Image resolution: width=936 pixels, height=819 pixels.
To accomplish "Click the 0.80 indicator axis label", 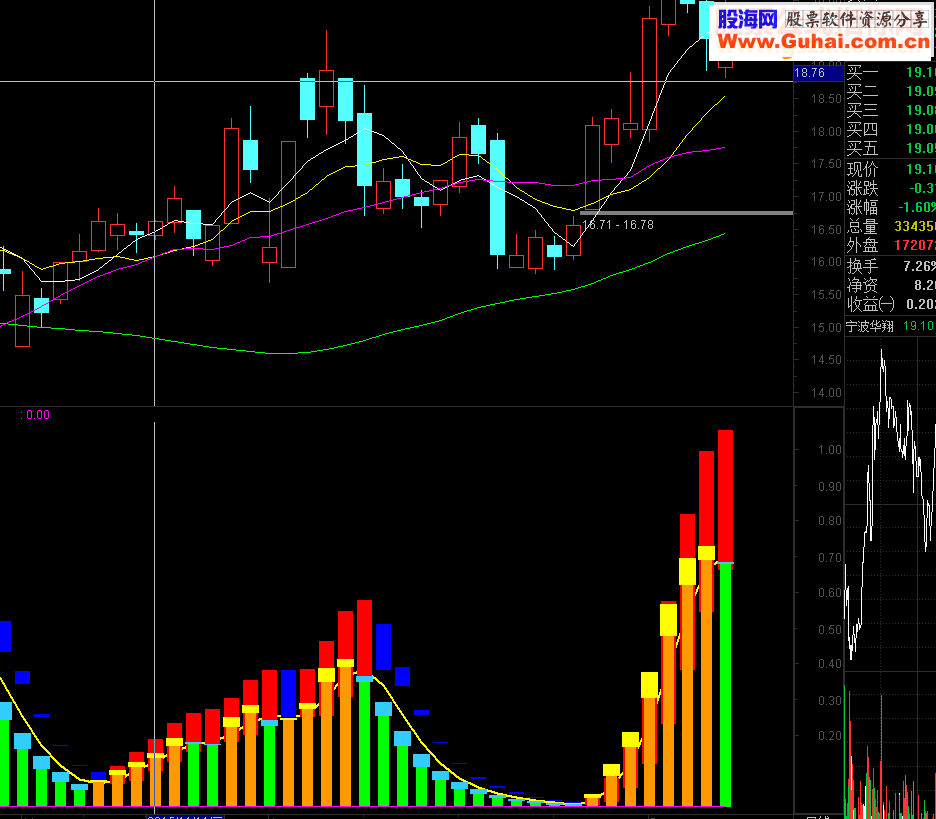I will point(830,521).
